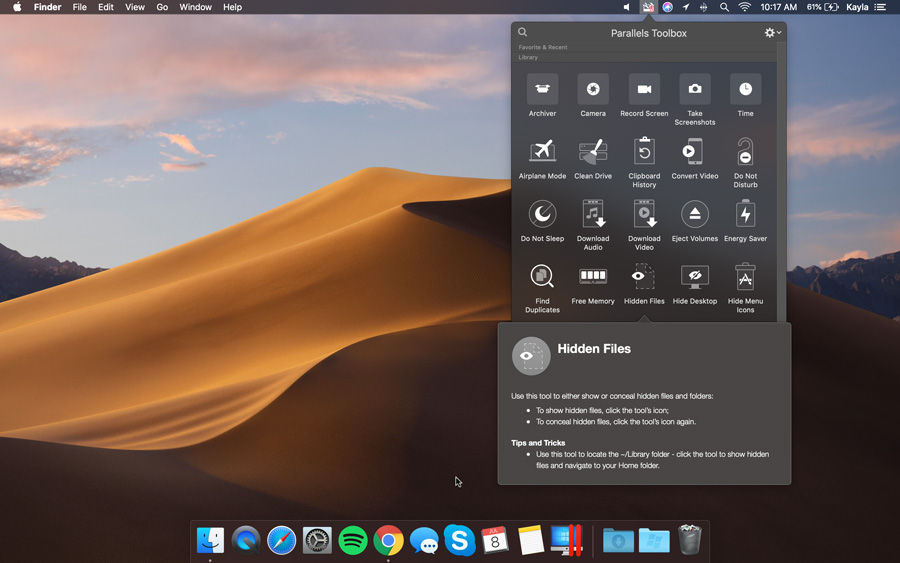Open Parallels Desktop from the Dock

(567, 540)
